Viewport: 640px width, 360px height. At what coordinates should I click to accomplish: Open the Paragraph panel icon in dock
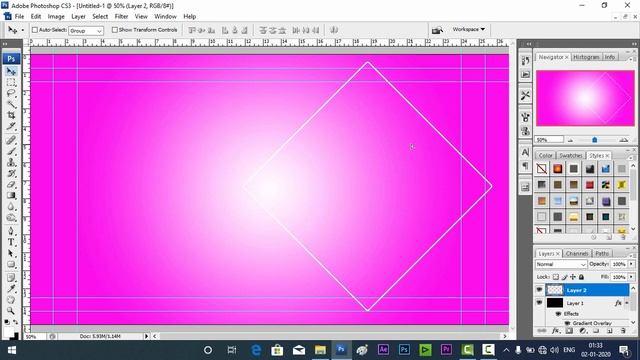coord(525,165)
